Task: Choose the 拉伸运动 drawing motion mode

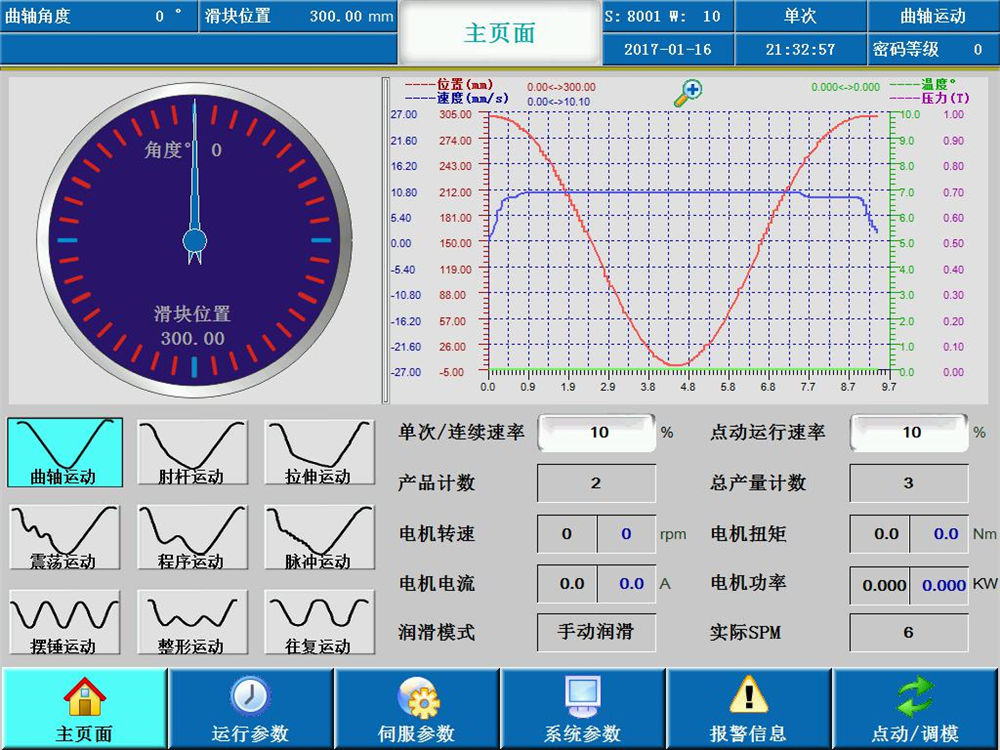Action: click(319, 452)
